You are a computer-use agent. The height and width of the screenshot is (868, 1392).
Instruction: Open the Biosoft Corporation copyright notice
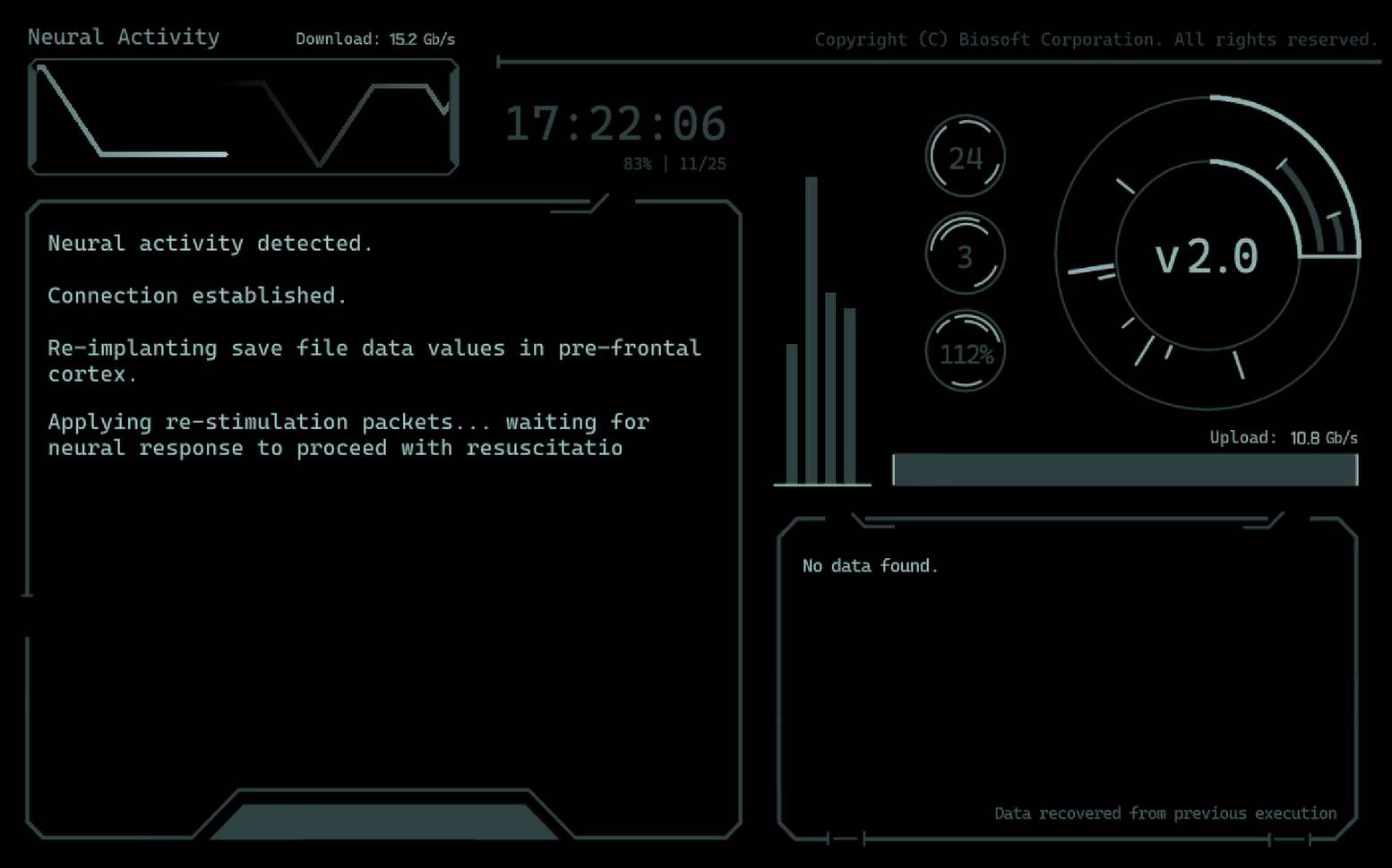[1095, 39]
